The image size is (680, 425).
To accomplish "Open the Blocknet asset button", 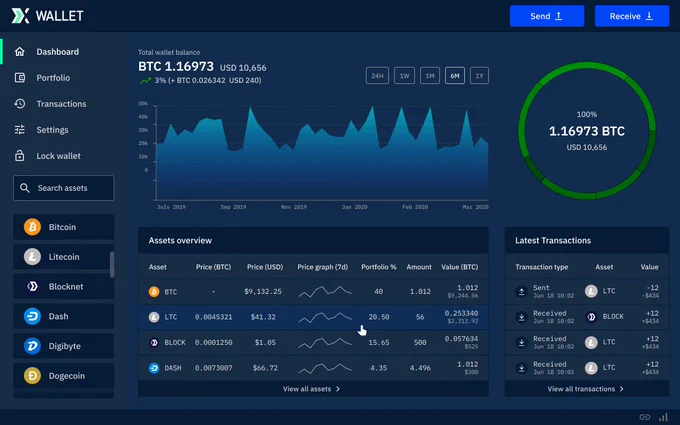I will pyautogui.click(x=64, y=286).
